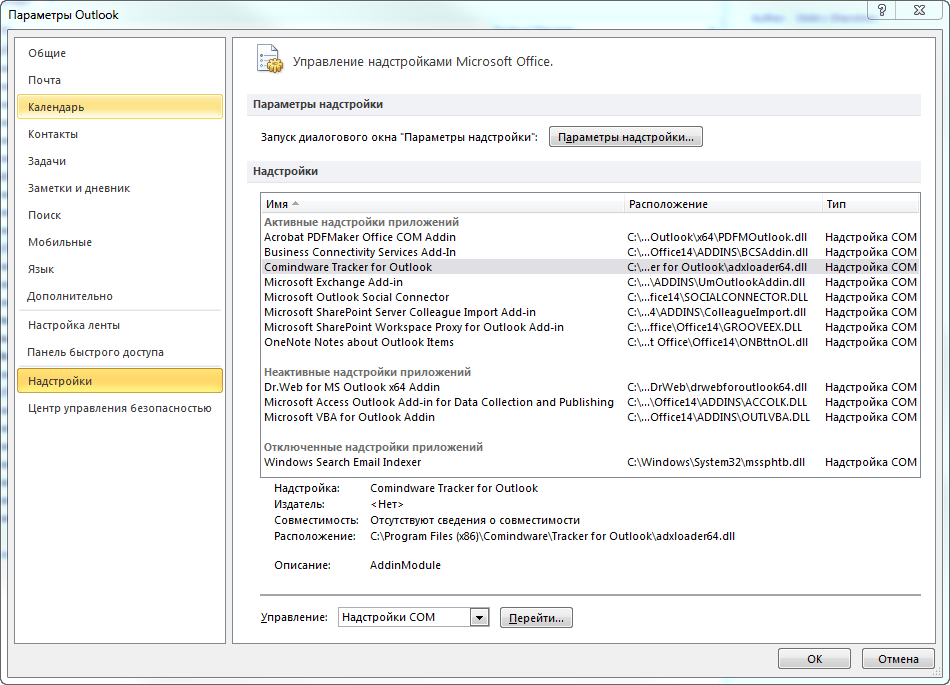Click the Тип column header
The height and width of the screenshot is (685, 950).
click(870, 204)
